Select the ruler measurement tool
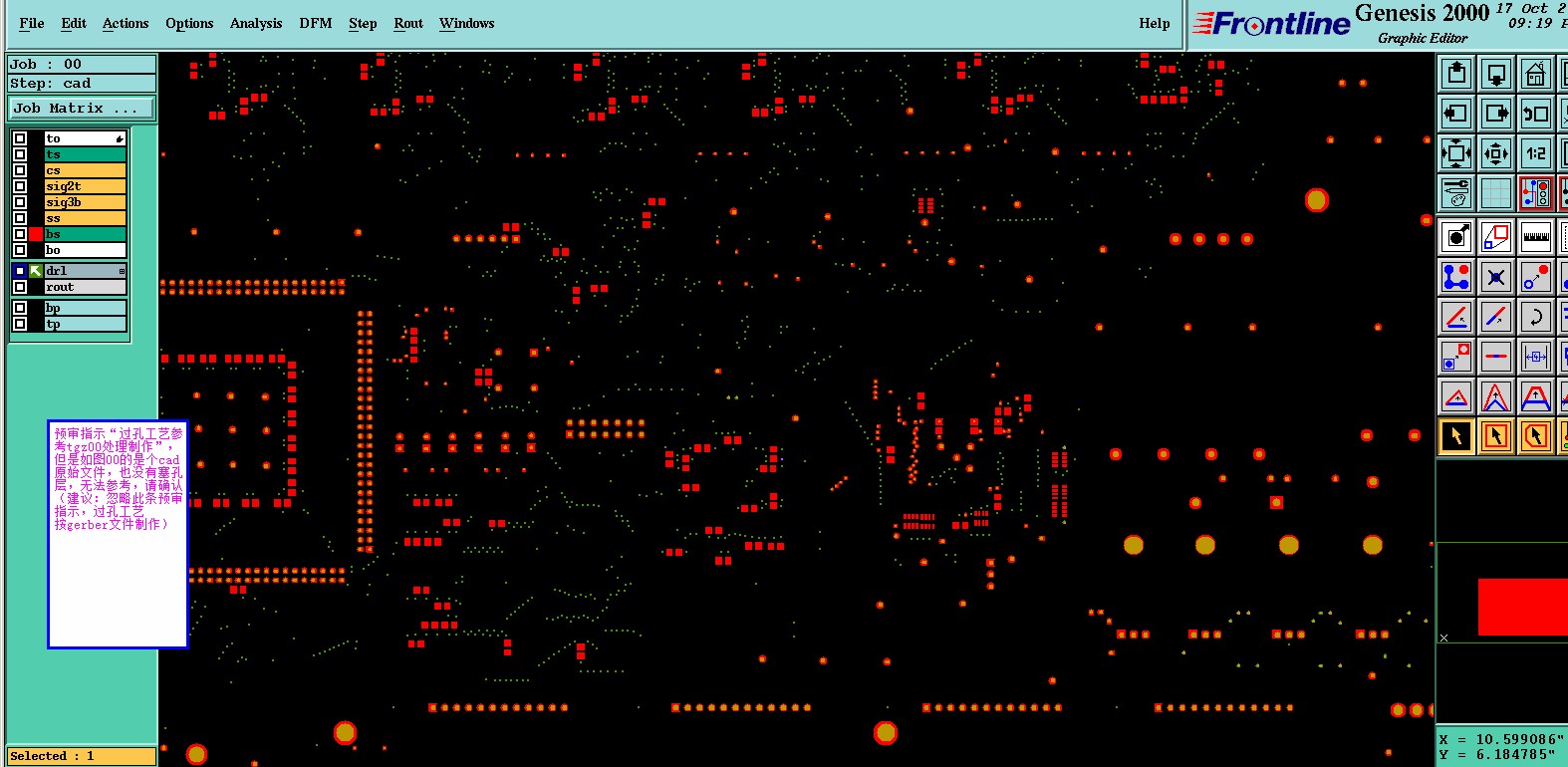 [1535, 237]
